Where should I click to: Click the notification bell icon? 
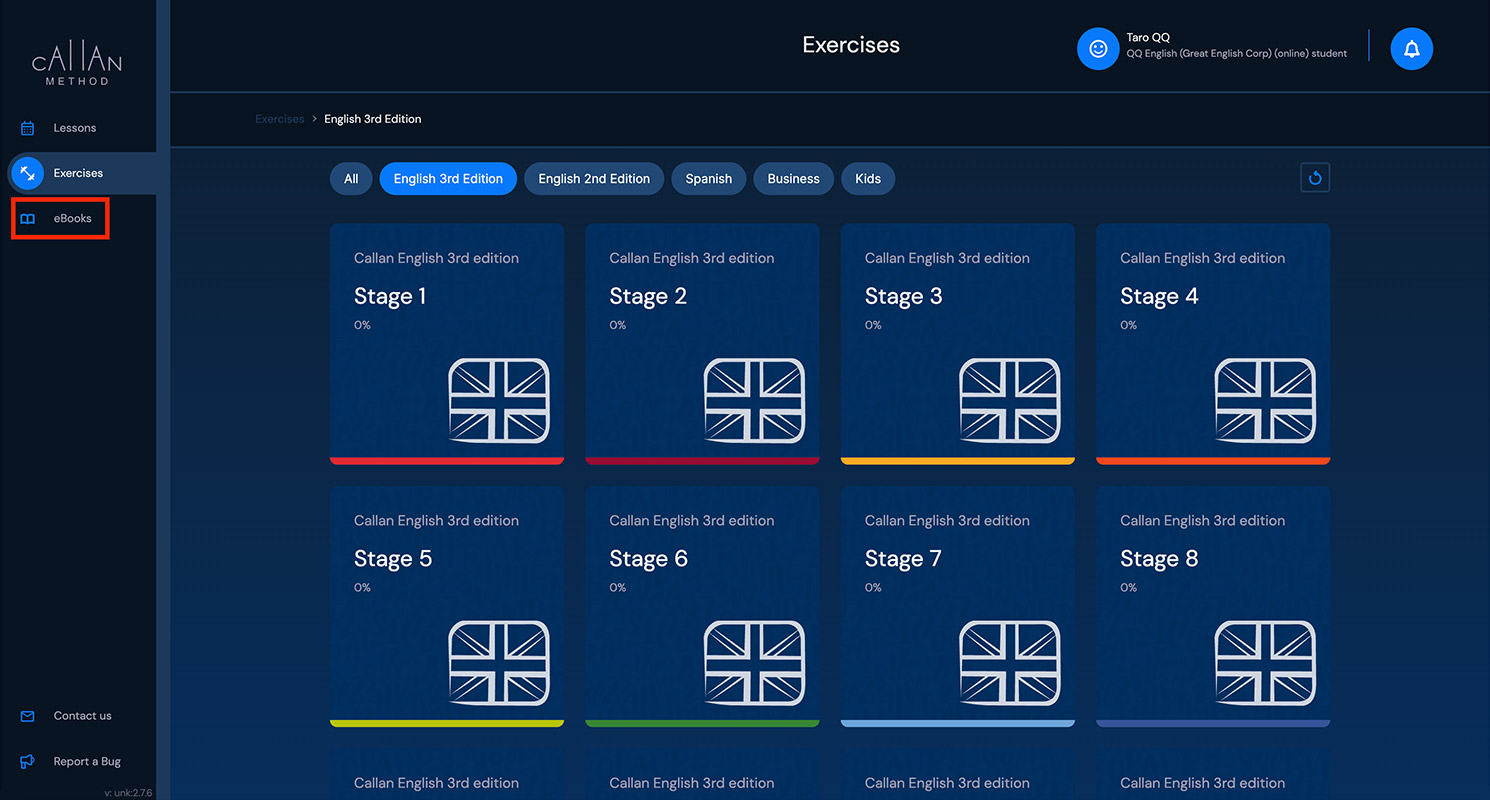(x=1411, y=49)
